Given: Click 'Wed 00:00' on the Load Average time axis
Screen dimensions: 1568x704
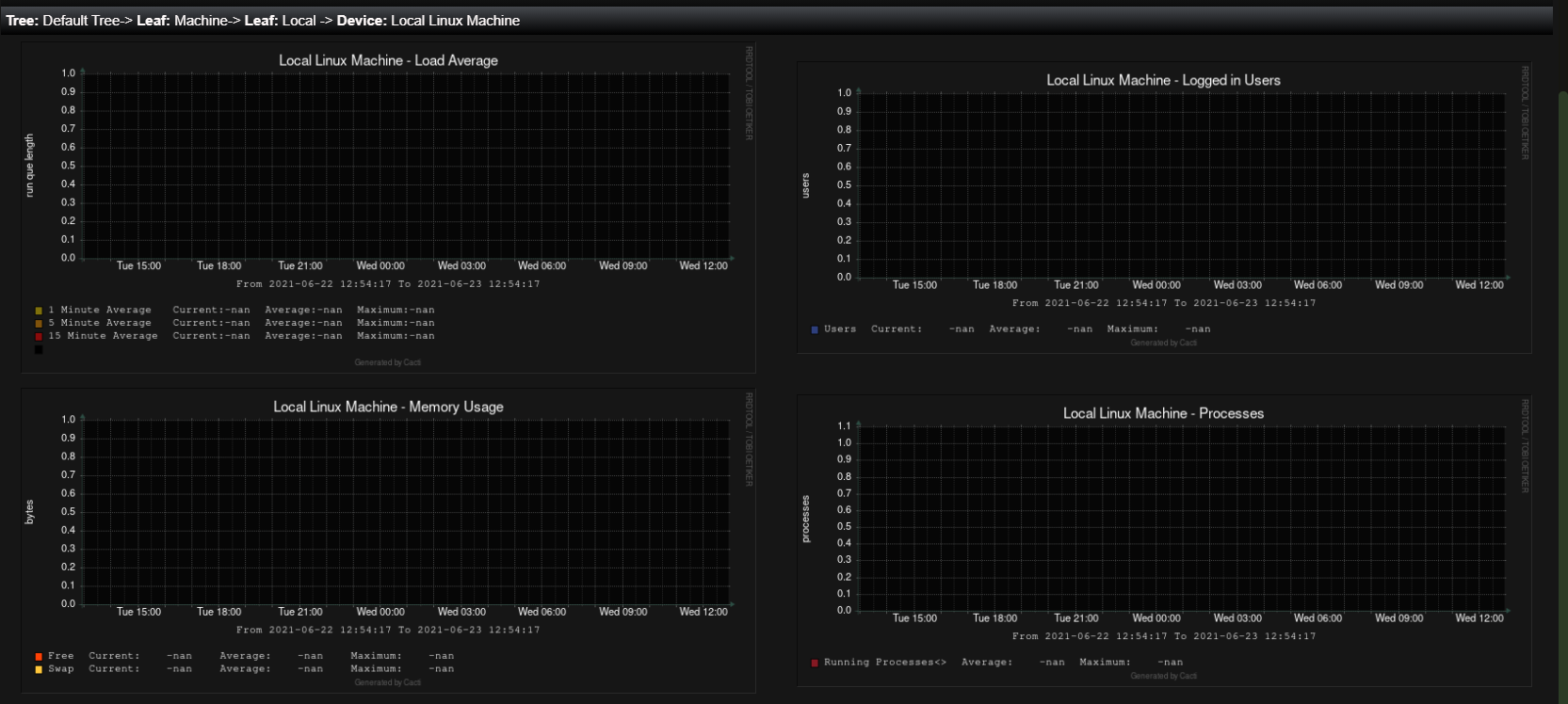Looking at the screenshot, I should tap(380, 266).
